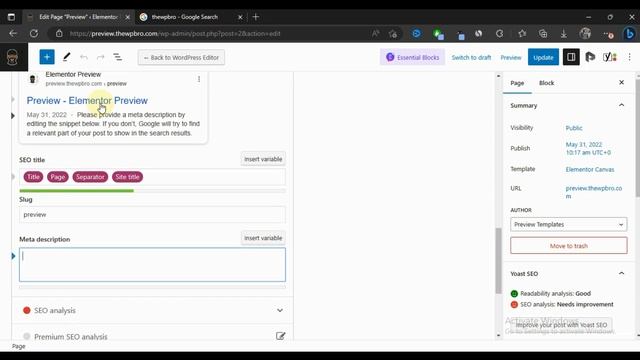Select the Title variable tag
Image resolution: width=640 pixels, height=360 pixels.
pyautogui.click(x=33, y=177)
